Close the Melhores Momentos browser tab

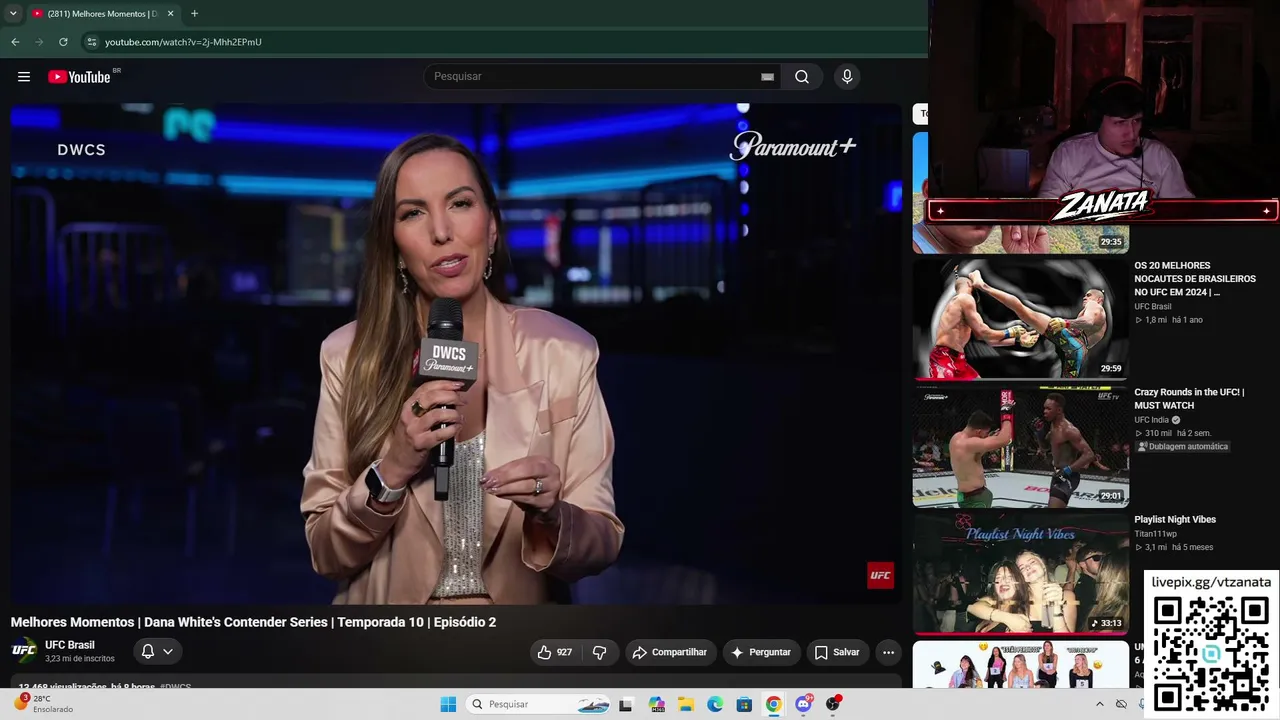[170, 14]
